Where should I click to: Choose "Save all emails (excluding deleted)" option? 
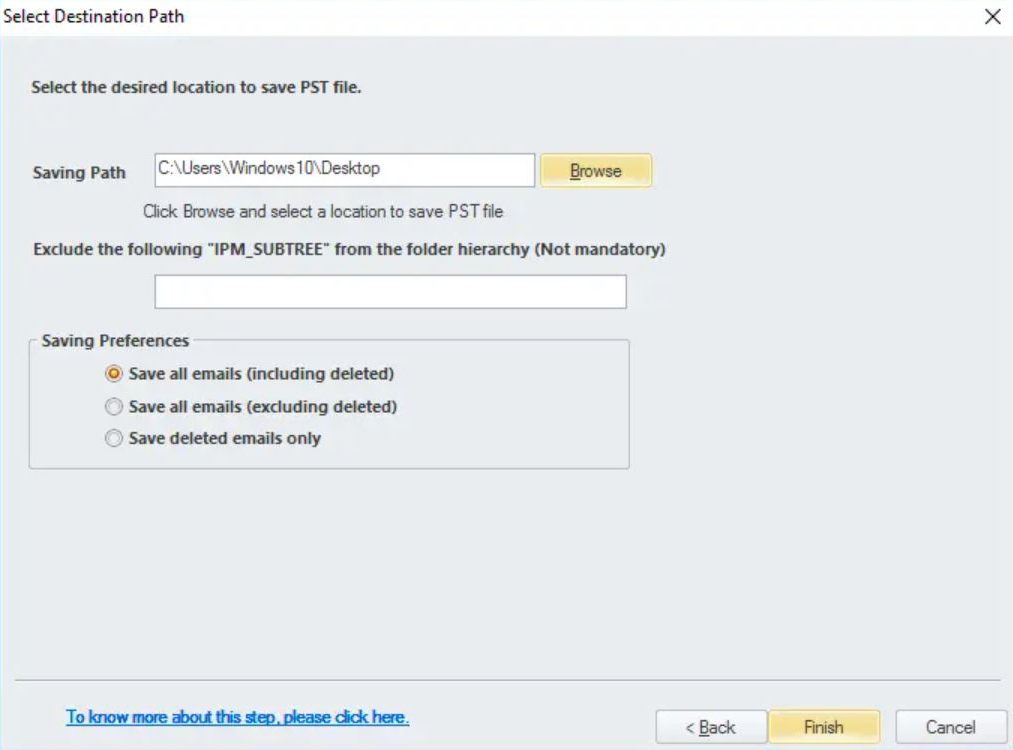tap(114, 407)
